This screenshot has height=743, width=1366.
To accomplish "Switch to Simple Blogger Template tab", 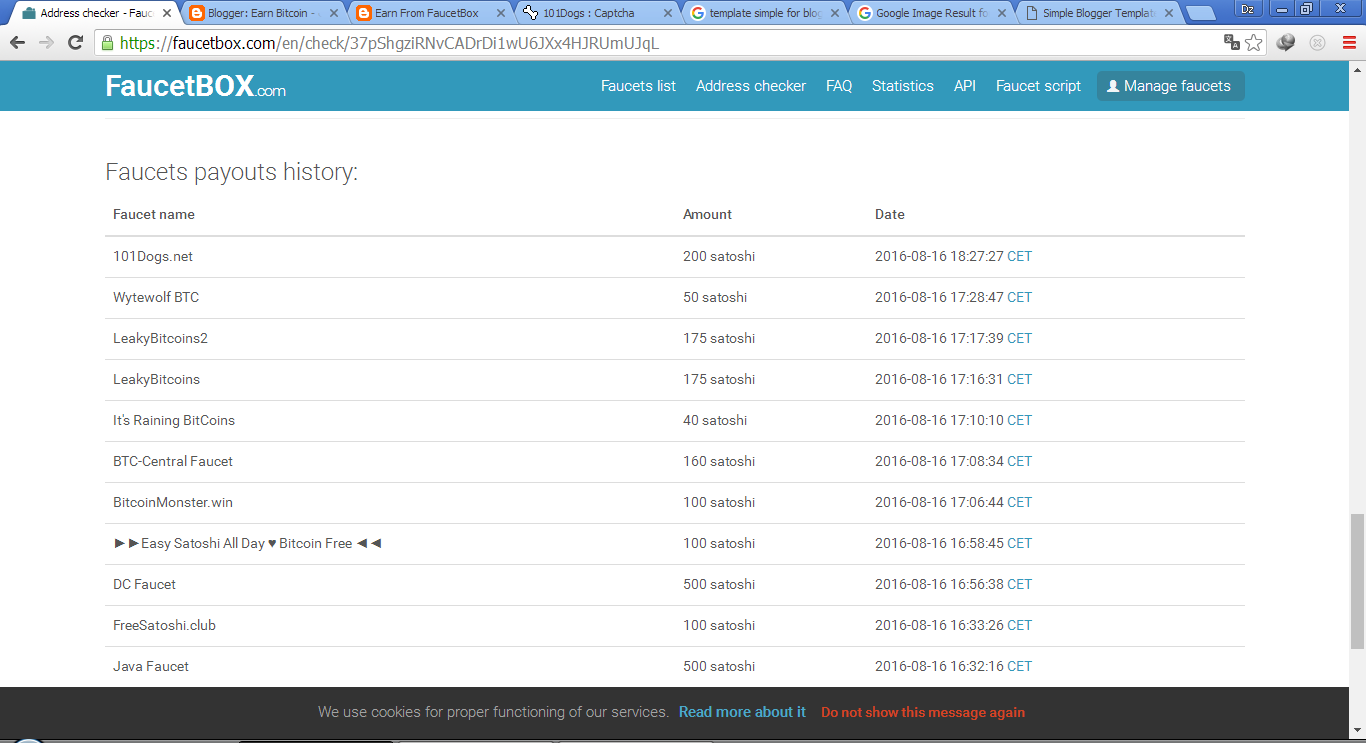I will coord(1098,13).
